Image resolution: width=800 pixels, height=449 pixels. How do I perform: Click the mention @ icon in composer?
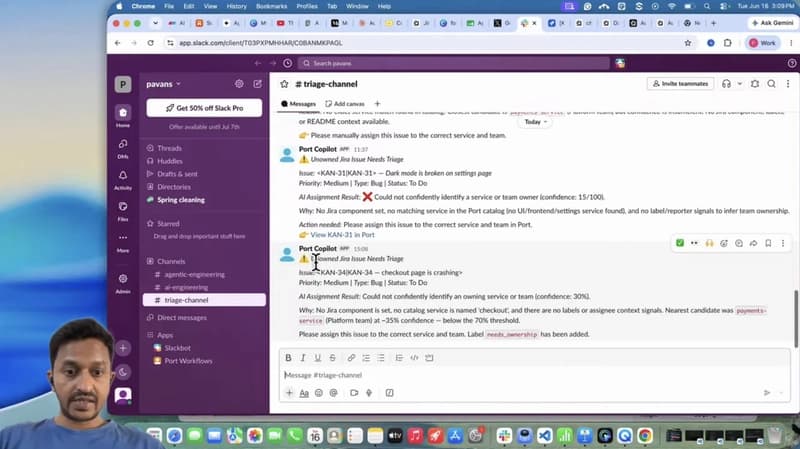click(x=333, y=393)
